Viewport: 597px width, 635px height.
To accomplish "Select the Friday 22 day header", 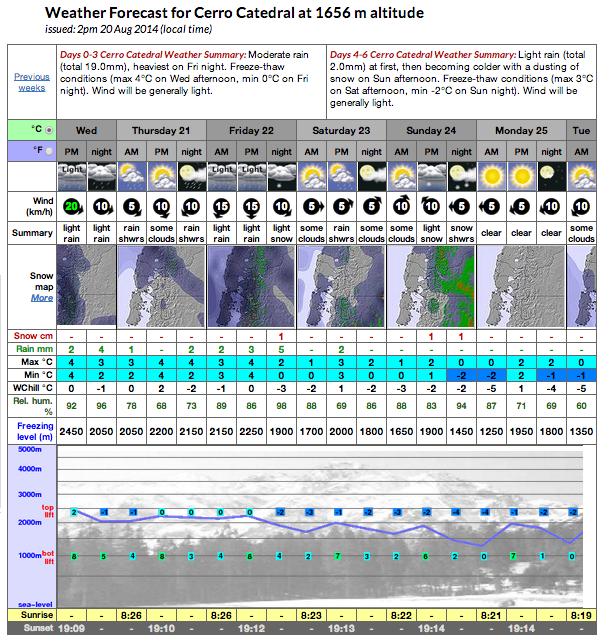I will click(x=252, y=130).
